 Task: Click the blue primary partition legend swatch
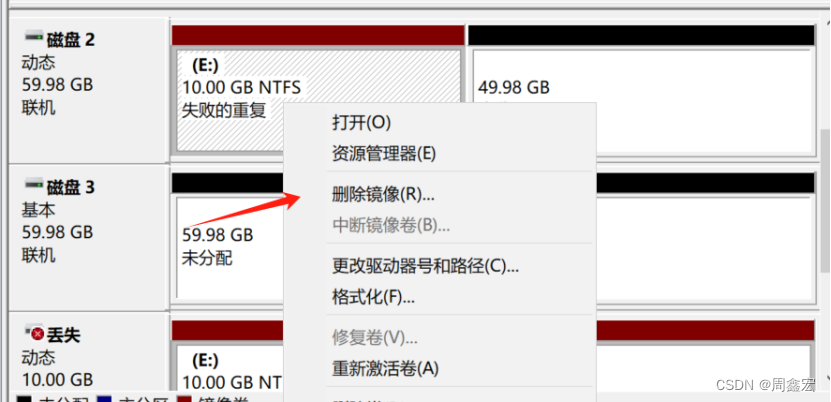(x=104, y=399)
